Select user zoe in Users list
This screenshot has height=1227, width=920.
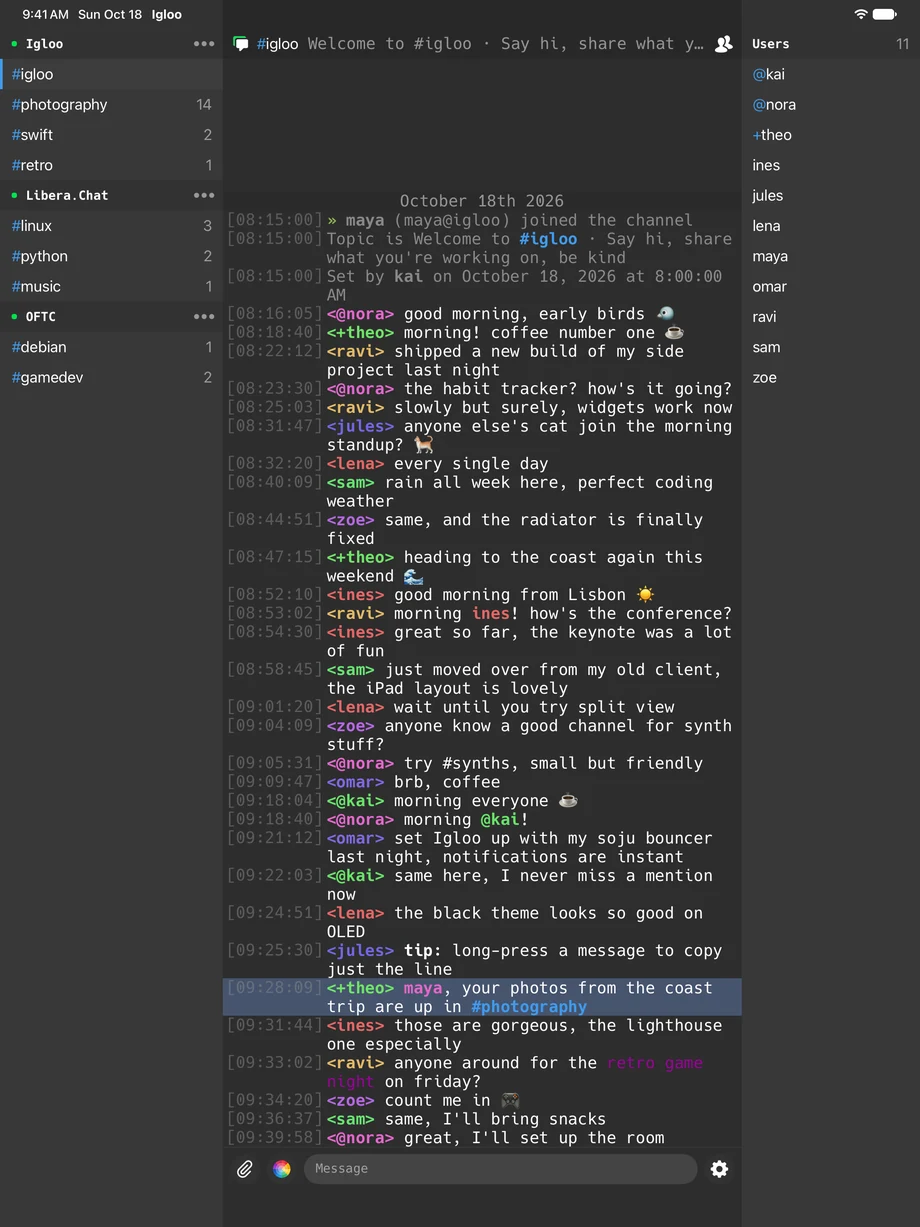click(x=831, y=377)
